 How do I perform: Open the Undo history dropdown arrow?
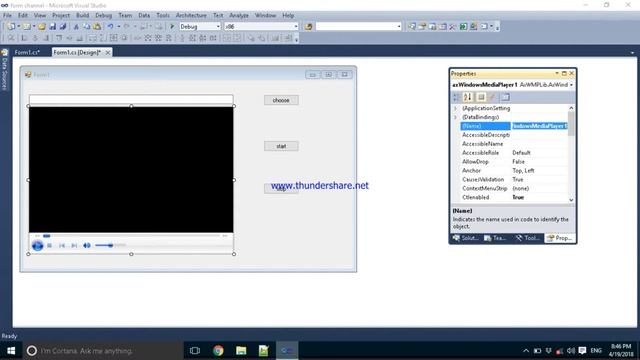pos(118,27)
